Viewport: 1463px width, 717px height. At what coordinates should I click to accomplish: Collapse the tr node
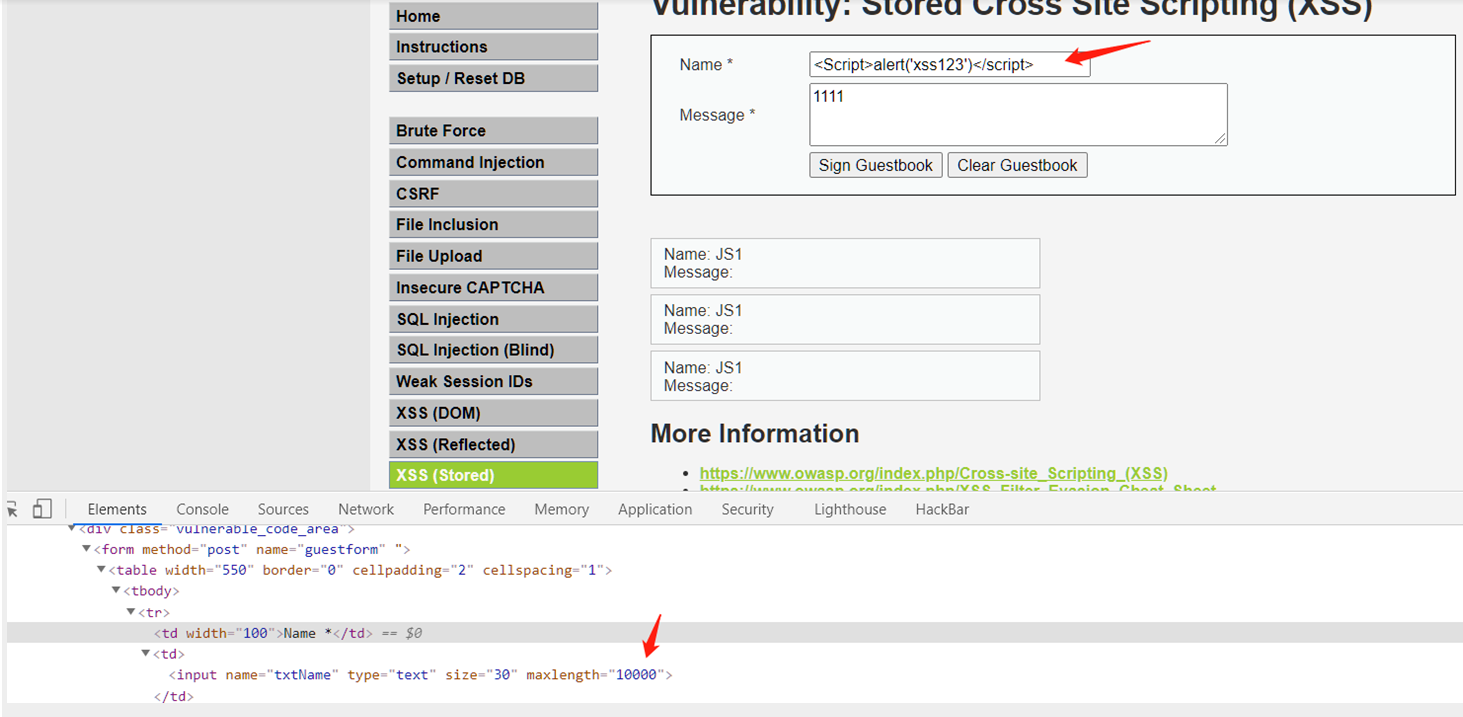[x=130, y=612]
